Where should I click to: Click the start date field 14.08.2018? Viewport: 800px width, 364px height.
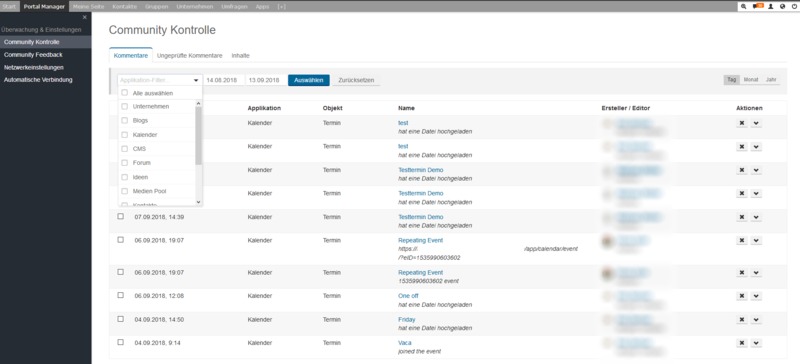222,81
